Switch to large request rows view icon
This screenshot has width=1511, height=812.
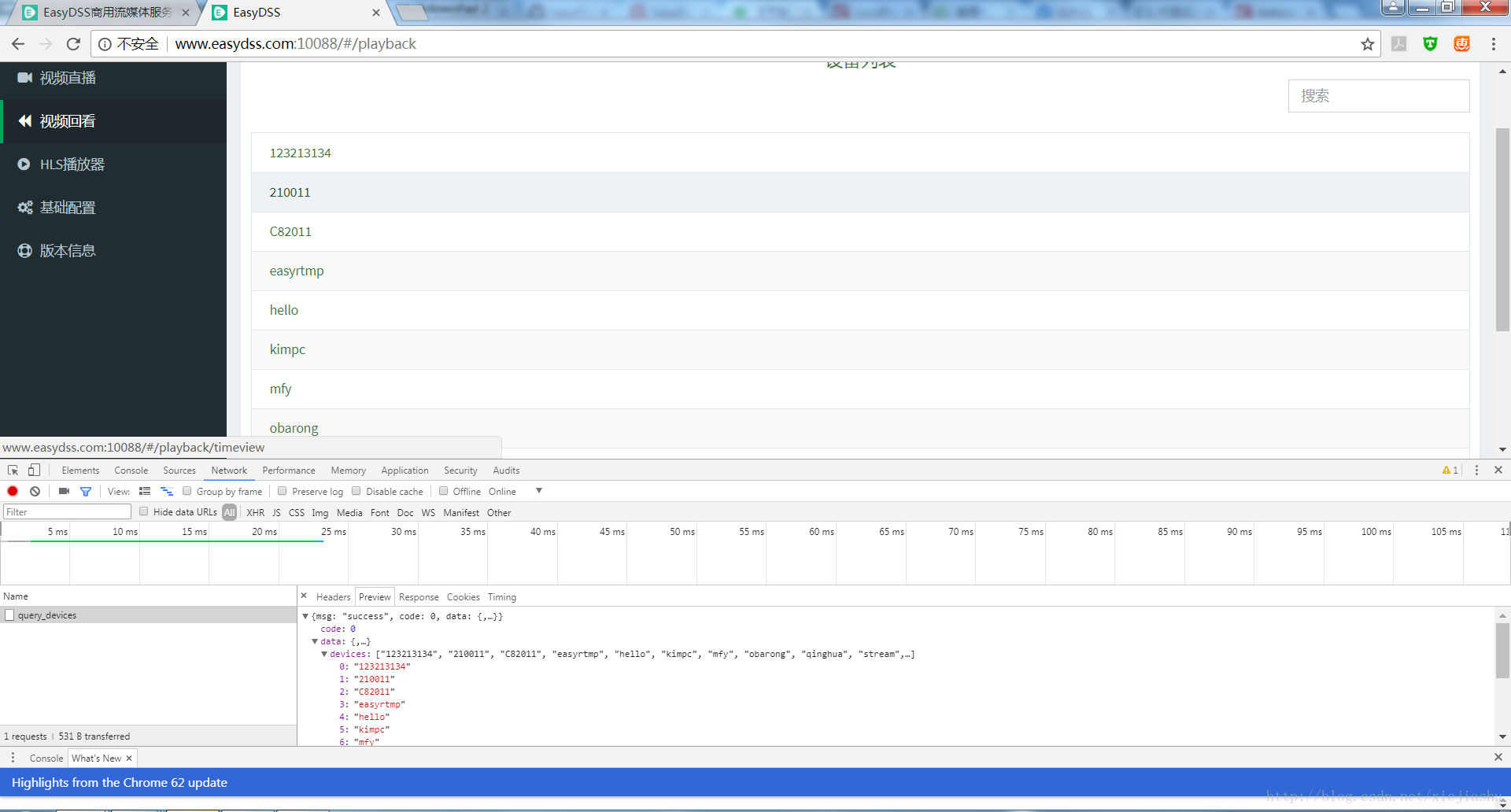[145, 491]
